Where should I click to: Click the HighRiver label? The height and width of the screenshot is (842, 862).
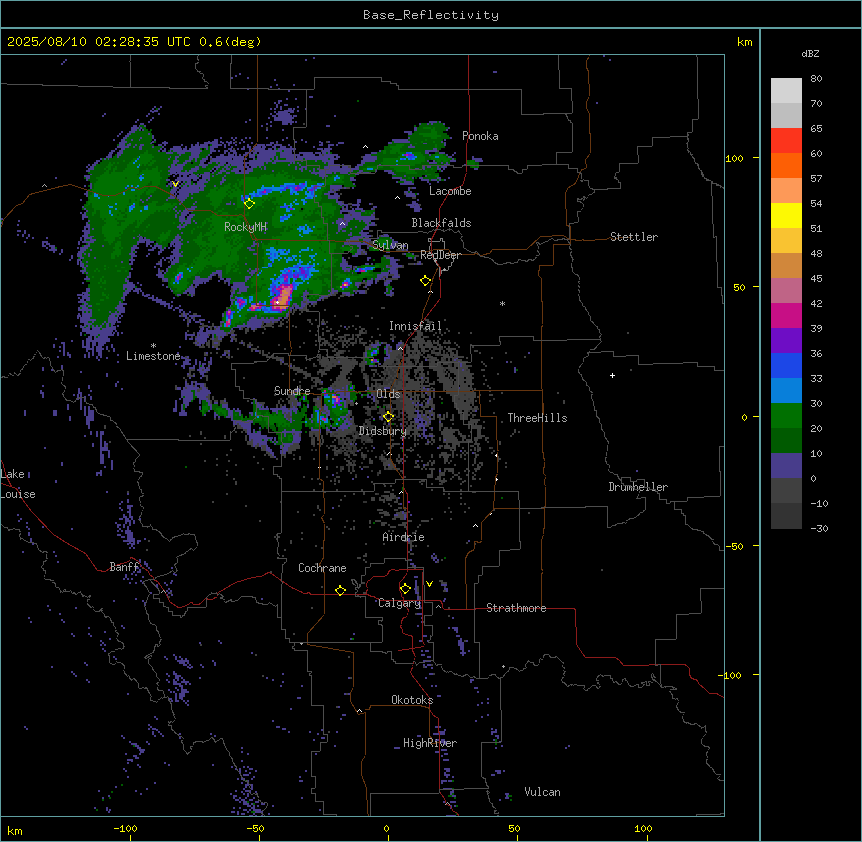pos(430,743)
